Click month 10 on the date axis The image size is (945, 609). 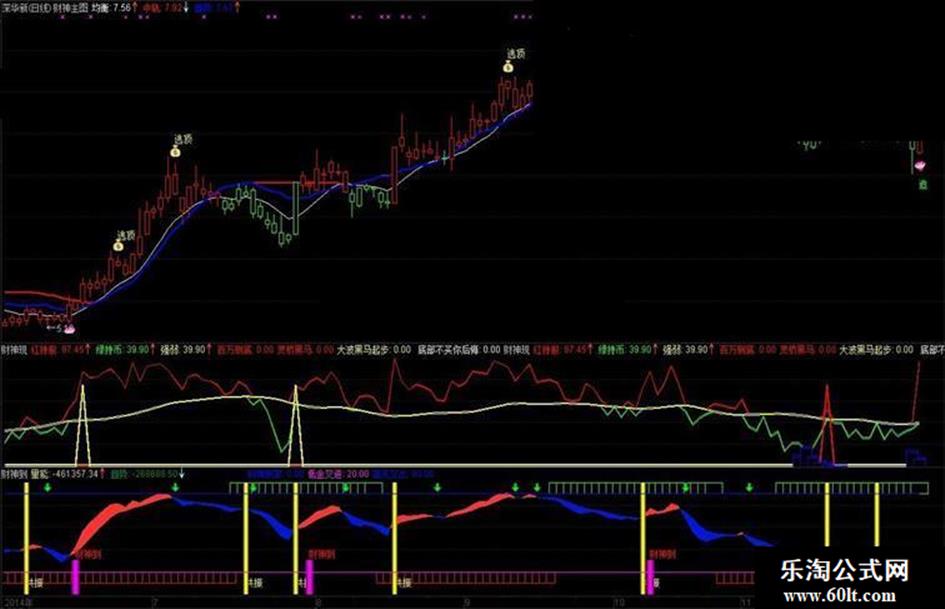coord(618,602)
